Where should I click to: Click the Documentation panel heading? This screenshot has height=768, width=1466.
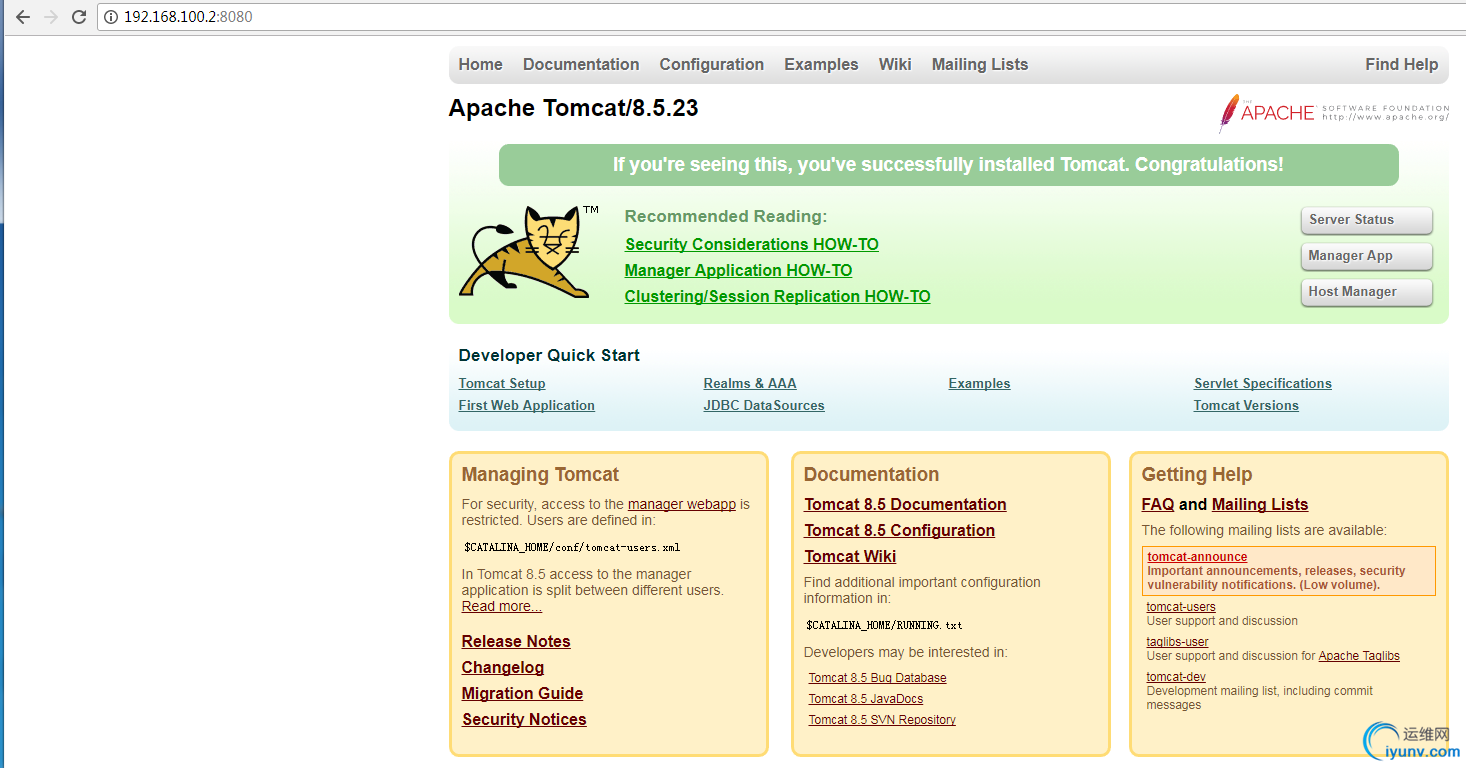tap(871, 474)
